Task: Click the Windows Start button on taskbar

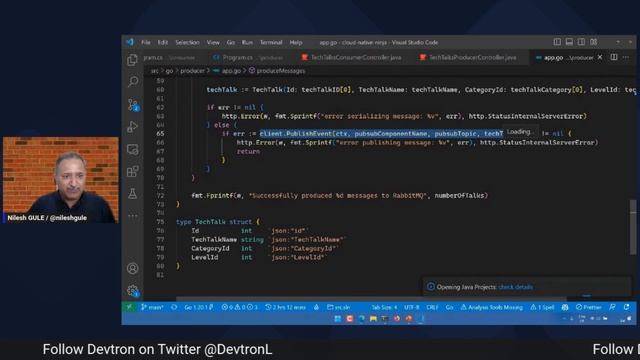Action: pyautogui.click(x=338, y=319)
